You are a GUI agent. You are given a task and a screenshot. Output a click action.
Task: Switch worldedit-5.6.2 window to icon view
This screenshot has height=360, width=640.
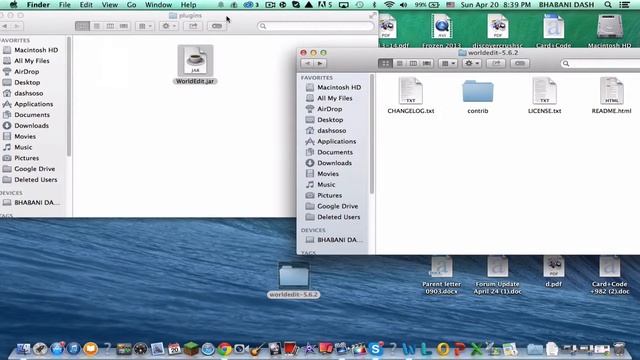coord(385,64)
